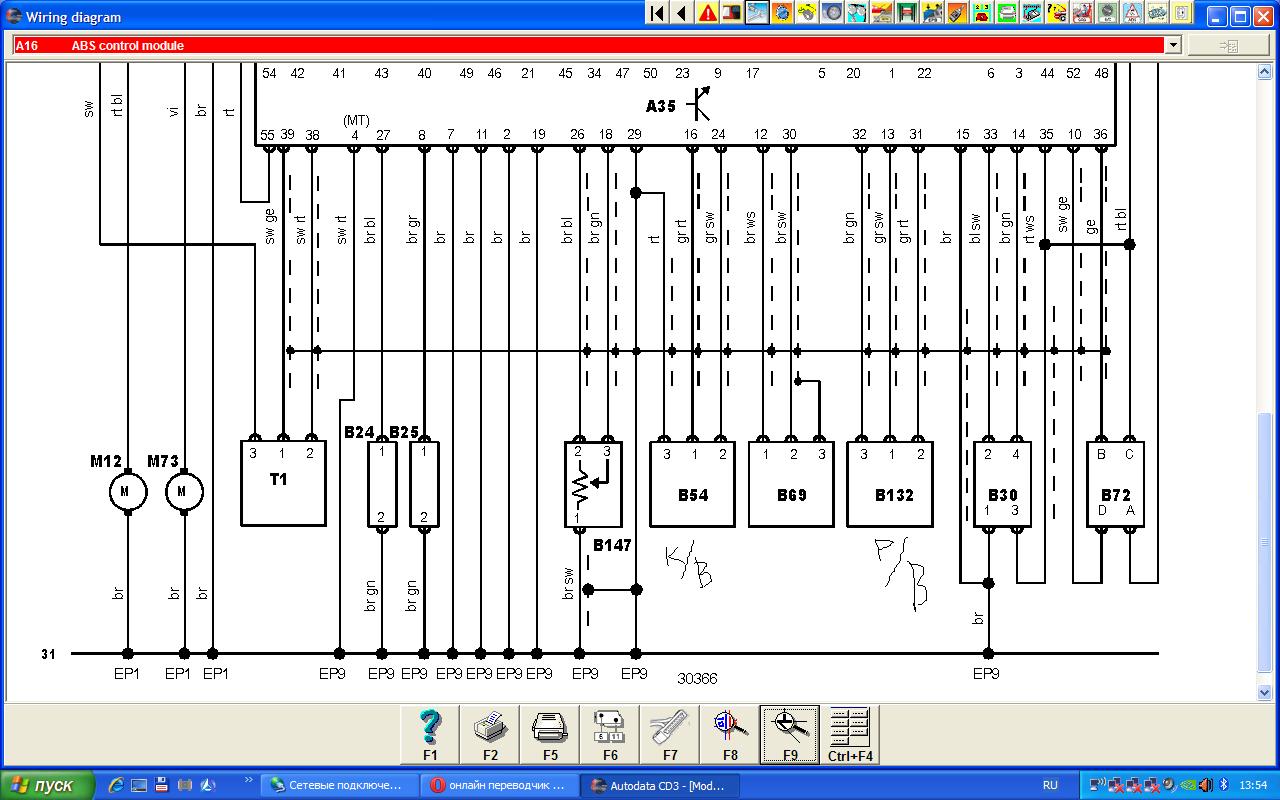Click the F8 component magnifier button
Viewport: 1280px width, 800px height.
pyautogui.click(x=730, y=735)
